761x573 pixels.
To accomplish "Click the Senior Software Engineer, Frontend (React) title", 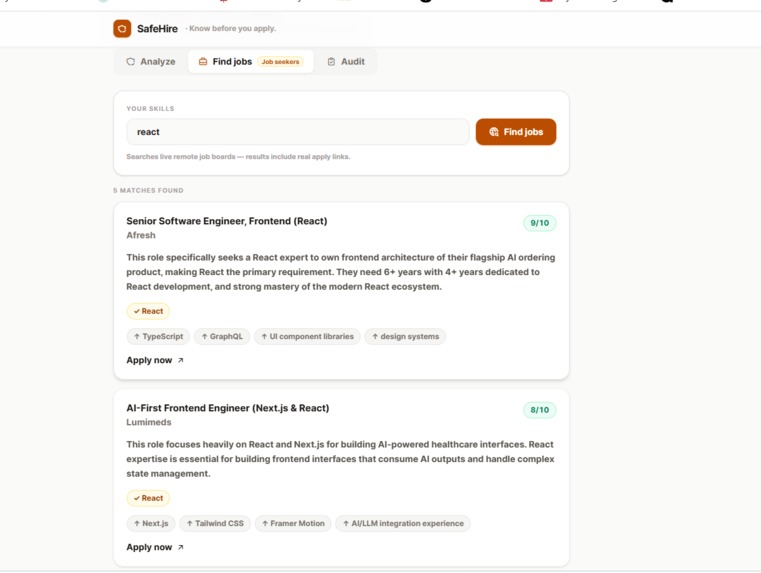I will coord(227,221).
